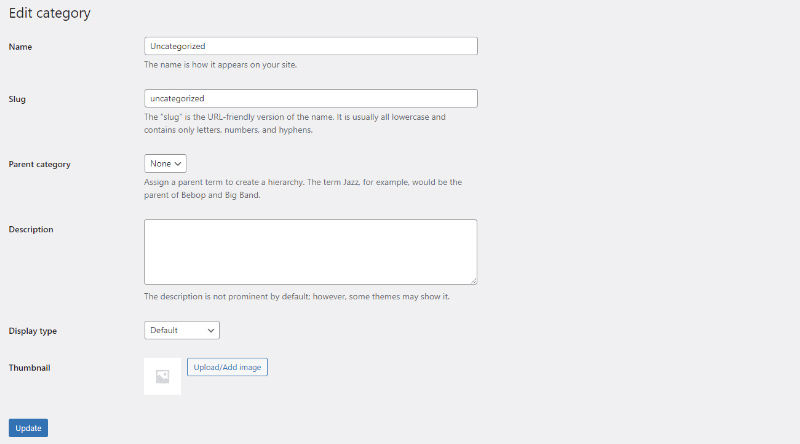Click the blue Update button
Screen dimensions: 800x444
[28, 428]
